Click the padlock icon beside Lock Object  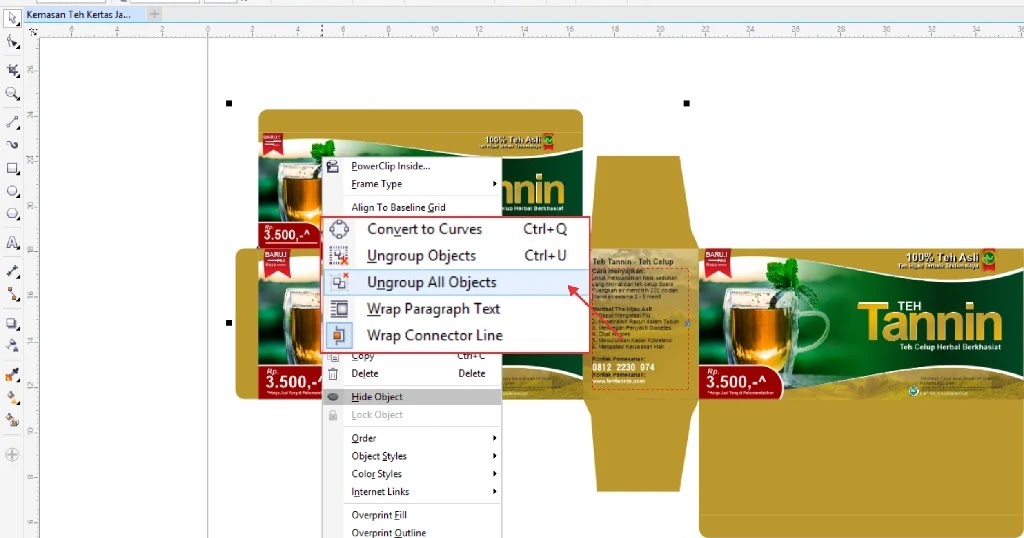click(333, 415)
